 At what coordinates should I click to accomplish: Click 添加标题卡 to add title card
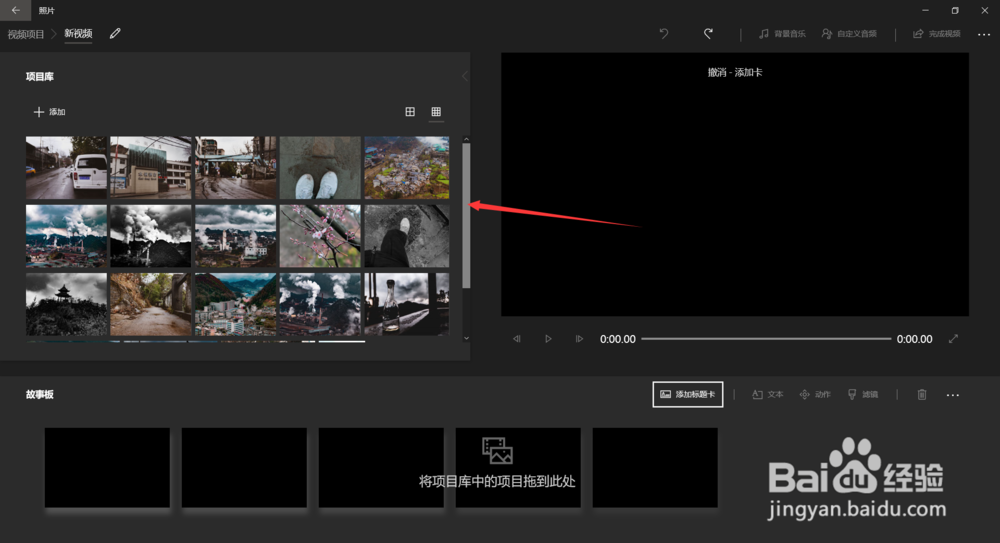pyautogui.click(x=688, y=394)
